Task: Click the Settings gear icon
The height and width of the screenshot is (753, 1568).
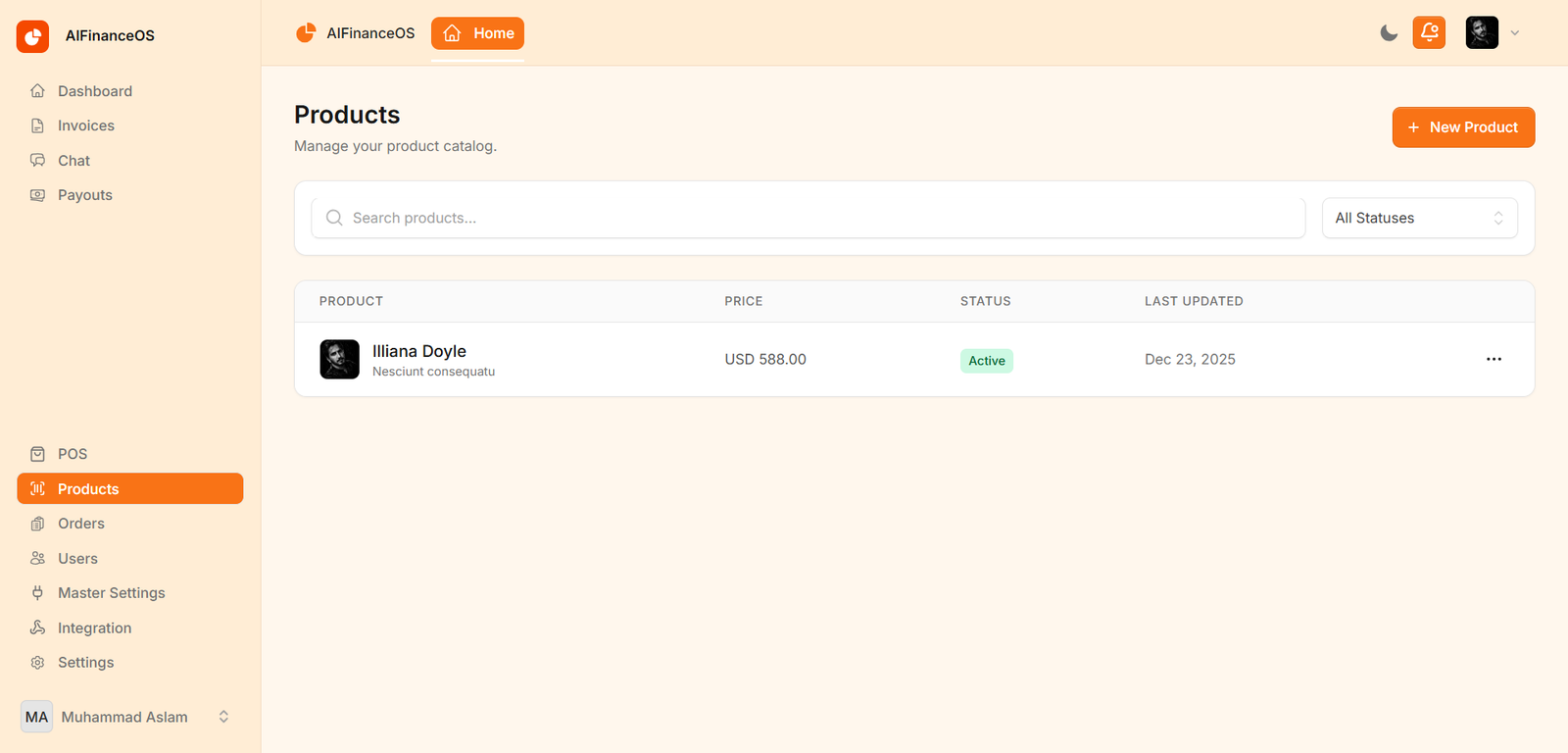Action: [x=37, y=663]
